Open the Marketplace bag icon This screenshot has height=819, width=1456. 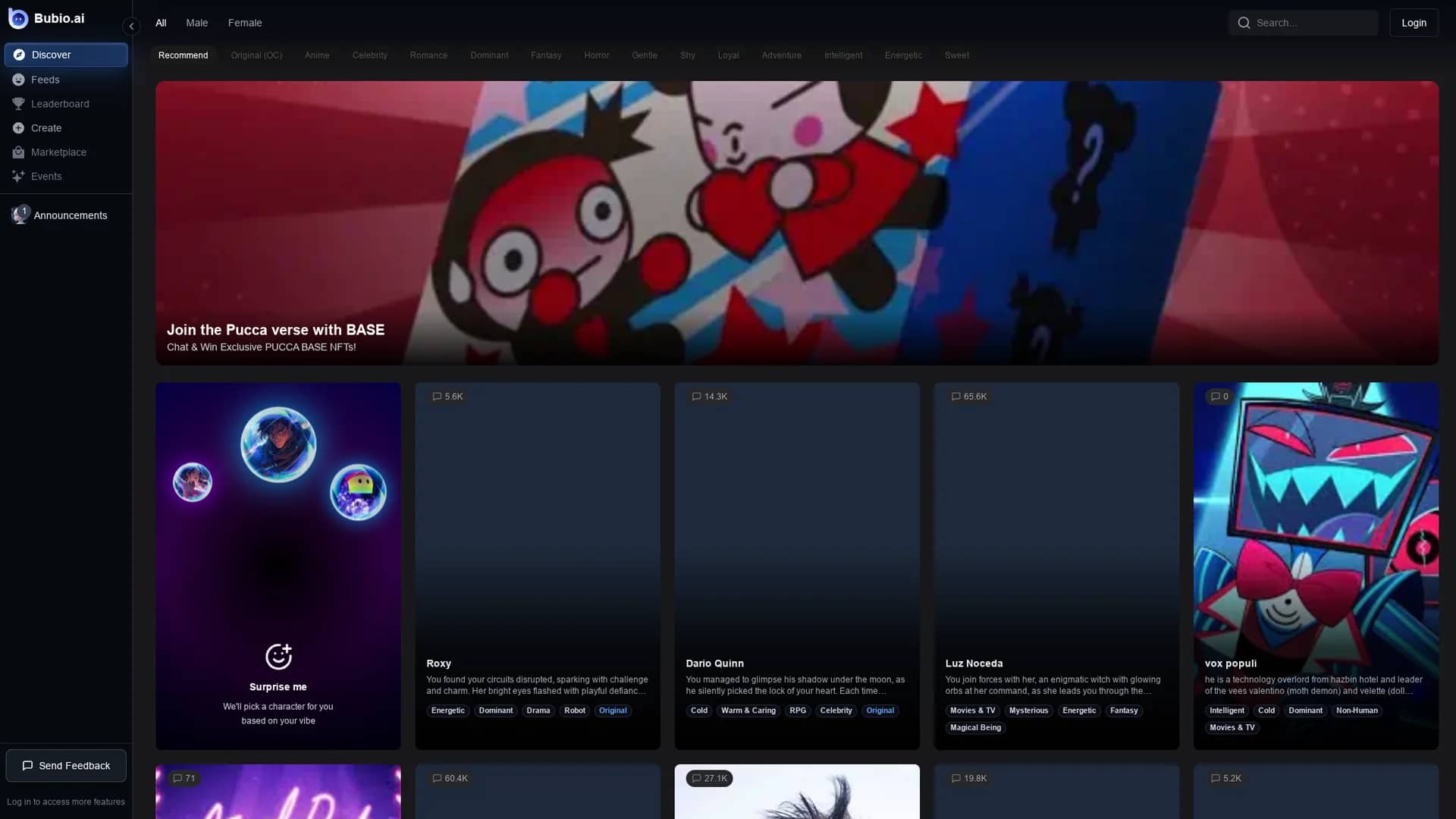tap(18, 152)
